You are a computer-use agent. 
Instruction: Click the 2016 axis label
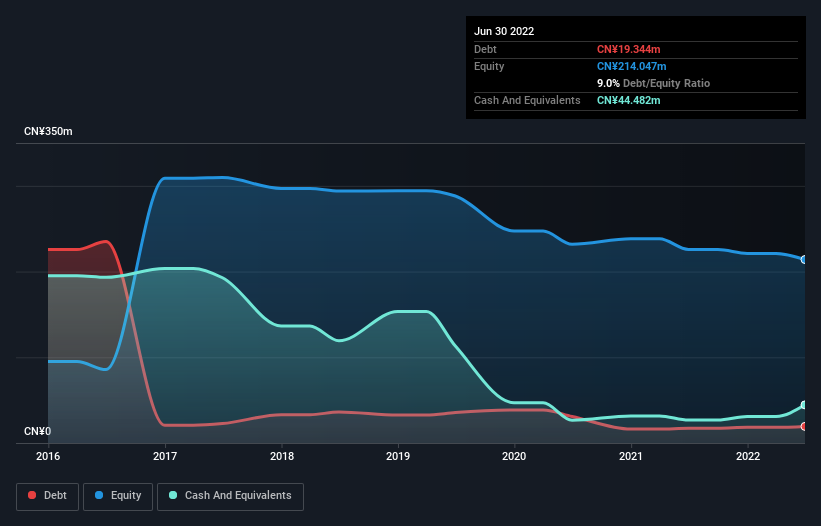[x=48, y=456]
